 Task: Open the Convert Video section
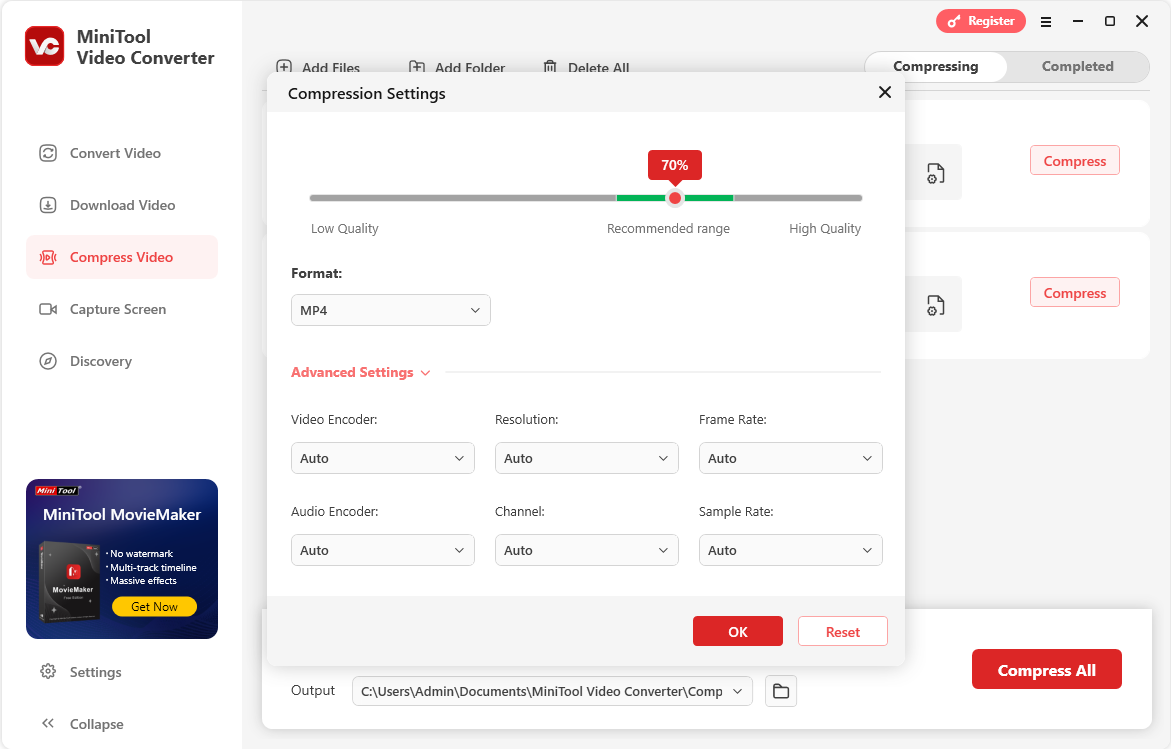(114, 153)
